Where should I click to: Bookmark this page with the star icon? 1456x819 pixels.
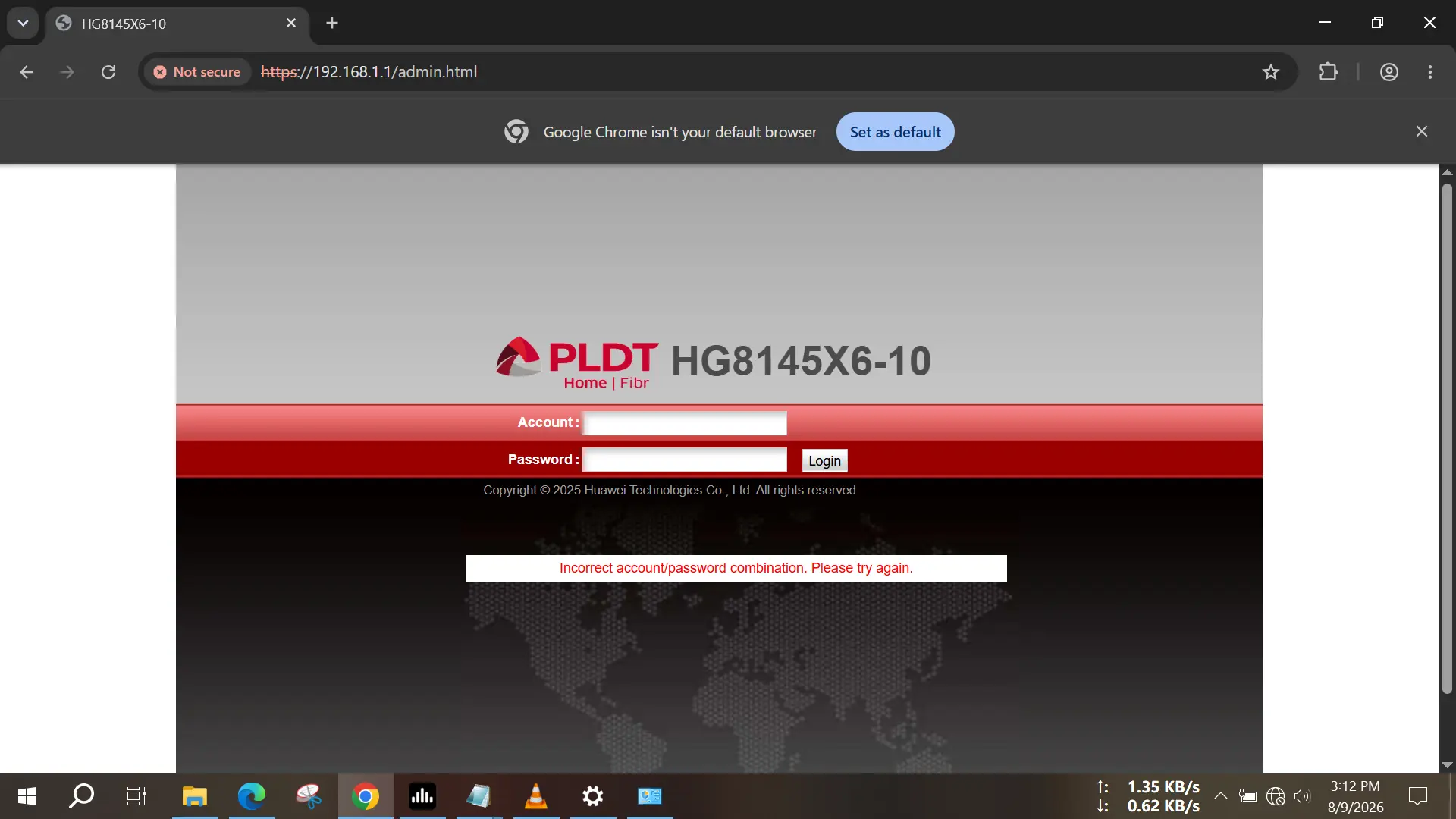point(1271,72)
